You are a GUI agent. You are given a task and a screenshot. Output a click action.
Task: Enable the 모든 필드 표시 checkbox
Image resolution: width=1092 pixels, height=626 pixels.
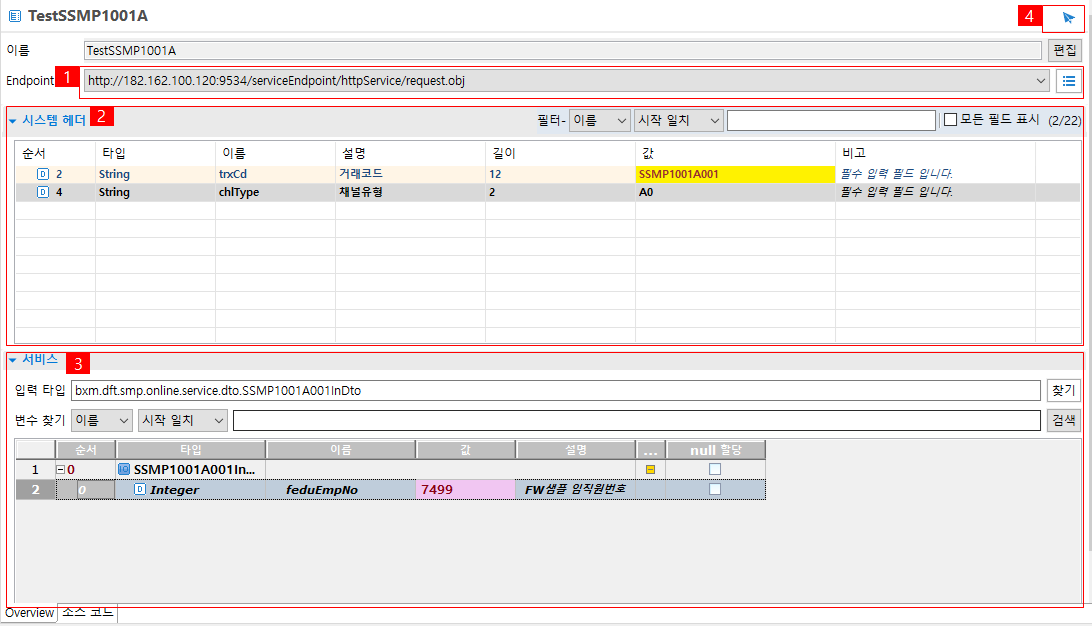951,120
